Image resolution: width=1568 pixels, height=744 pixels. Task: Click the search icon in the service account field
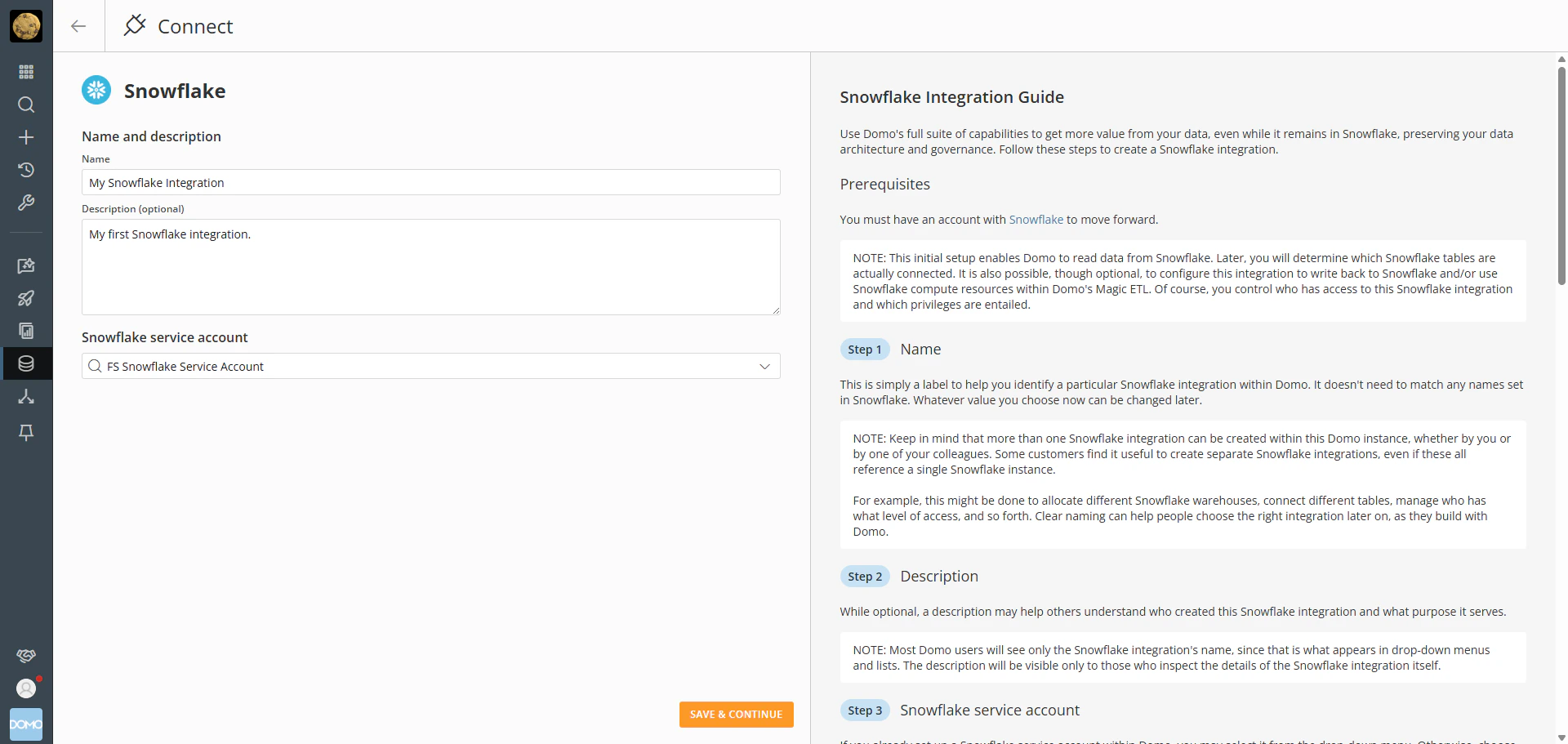click(x=96, y=366)
